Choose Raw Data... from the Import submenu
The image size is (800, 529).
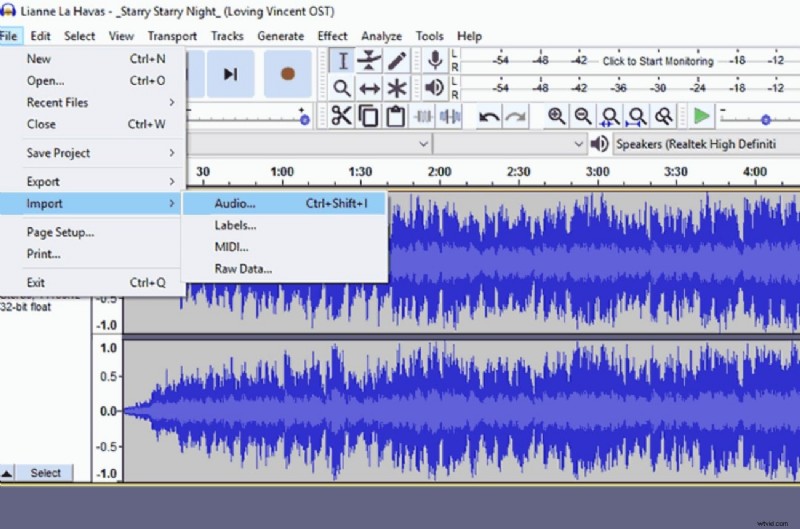(x=285, y=269)
